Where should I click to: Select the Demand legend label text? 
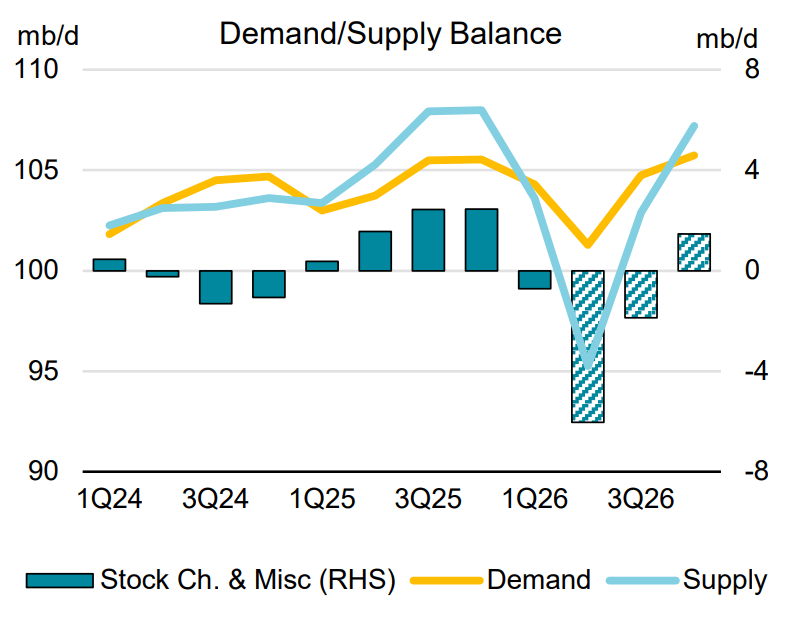pyautogui.click(x=539, y=580)
